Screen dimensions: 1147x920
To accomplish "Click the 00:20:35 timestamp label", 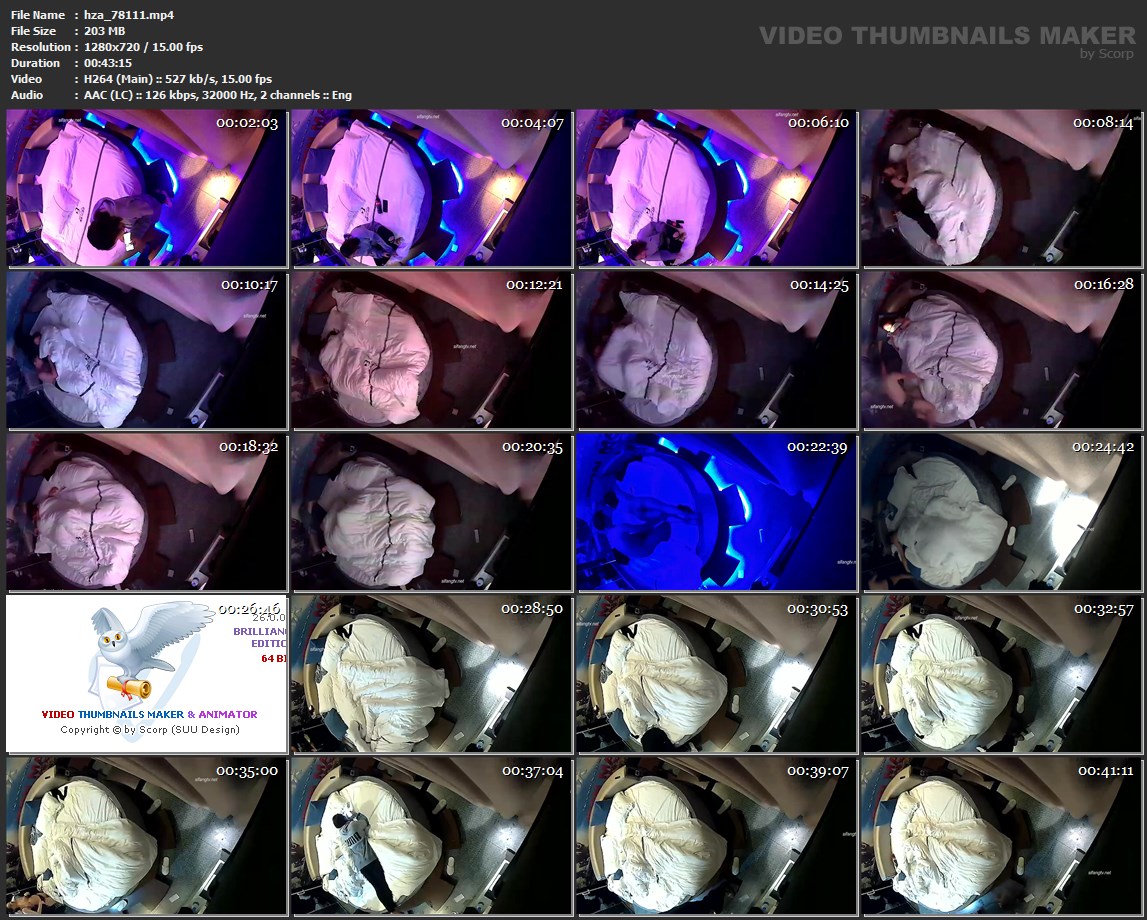I will click(532, 447).
